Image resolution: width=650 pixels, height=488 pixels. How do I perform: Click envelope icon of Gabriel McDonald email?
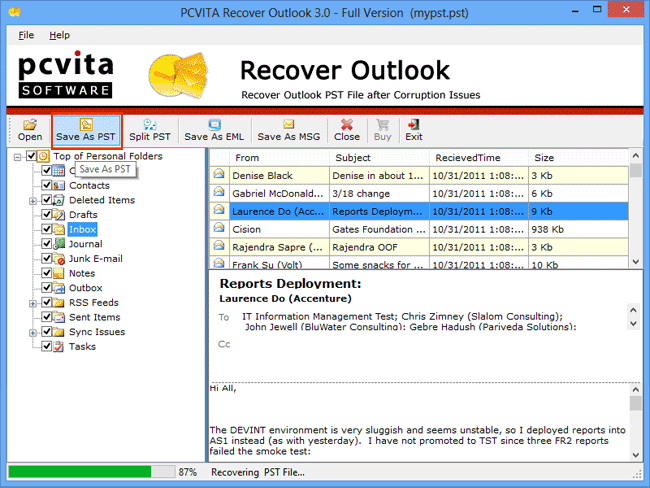tap(219, 192)
